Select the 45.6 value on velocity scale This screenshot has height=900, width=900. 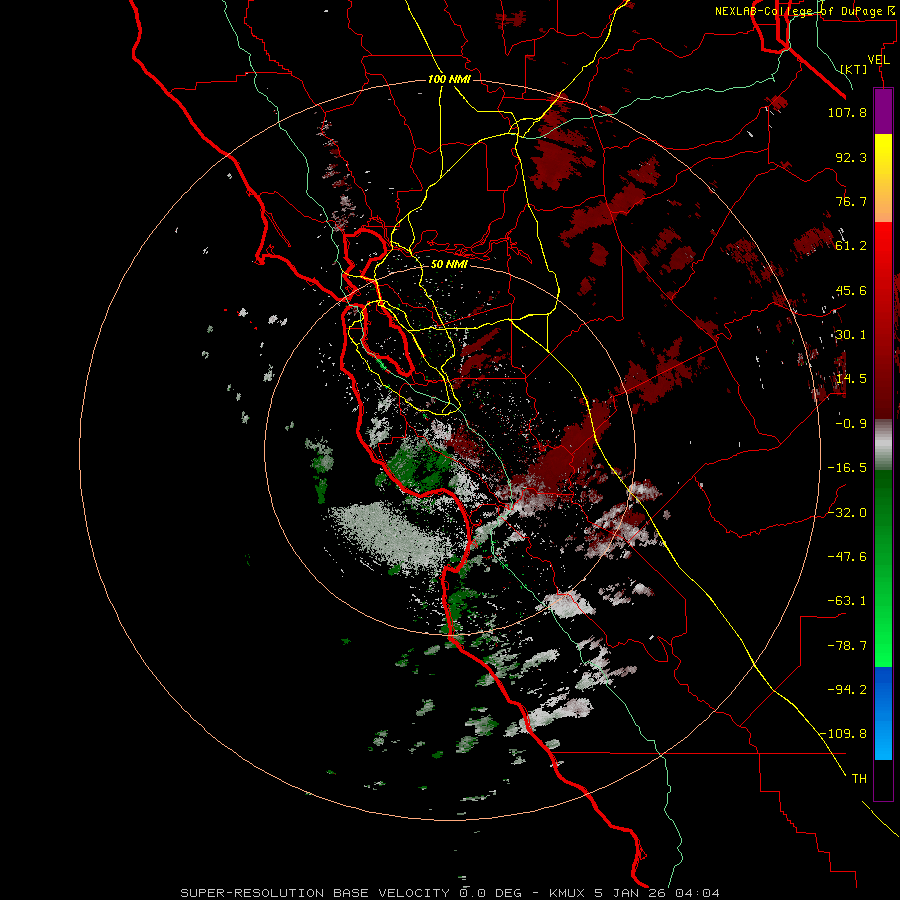click(x=851, y=290)
